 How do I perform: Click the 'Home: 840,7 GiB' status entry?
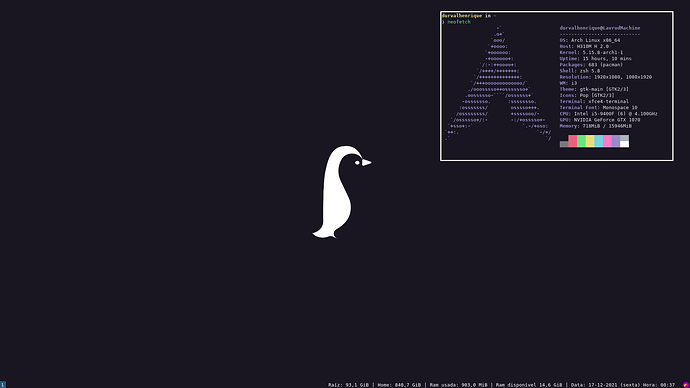click(399, 385)
